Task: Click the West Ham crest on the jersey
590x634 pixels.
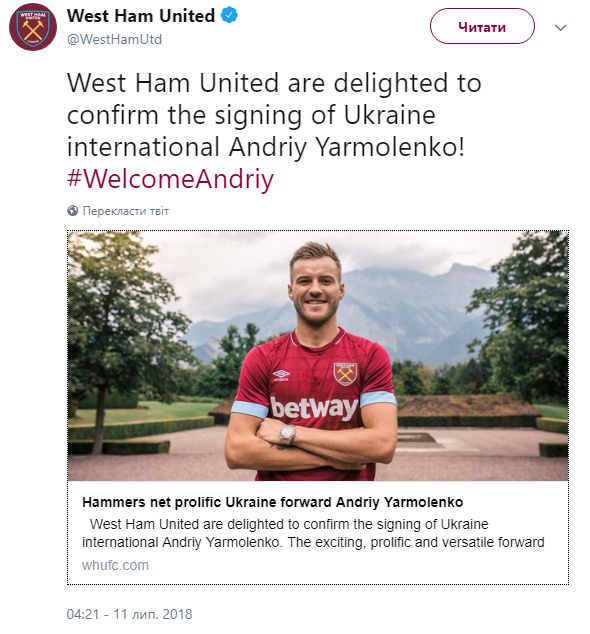Action: tap(345, 374)
